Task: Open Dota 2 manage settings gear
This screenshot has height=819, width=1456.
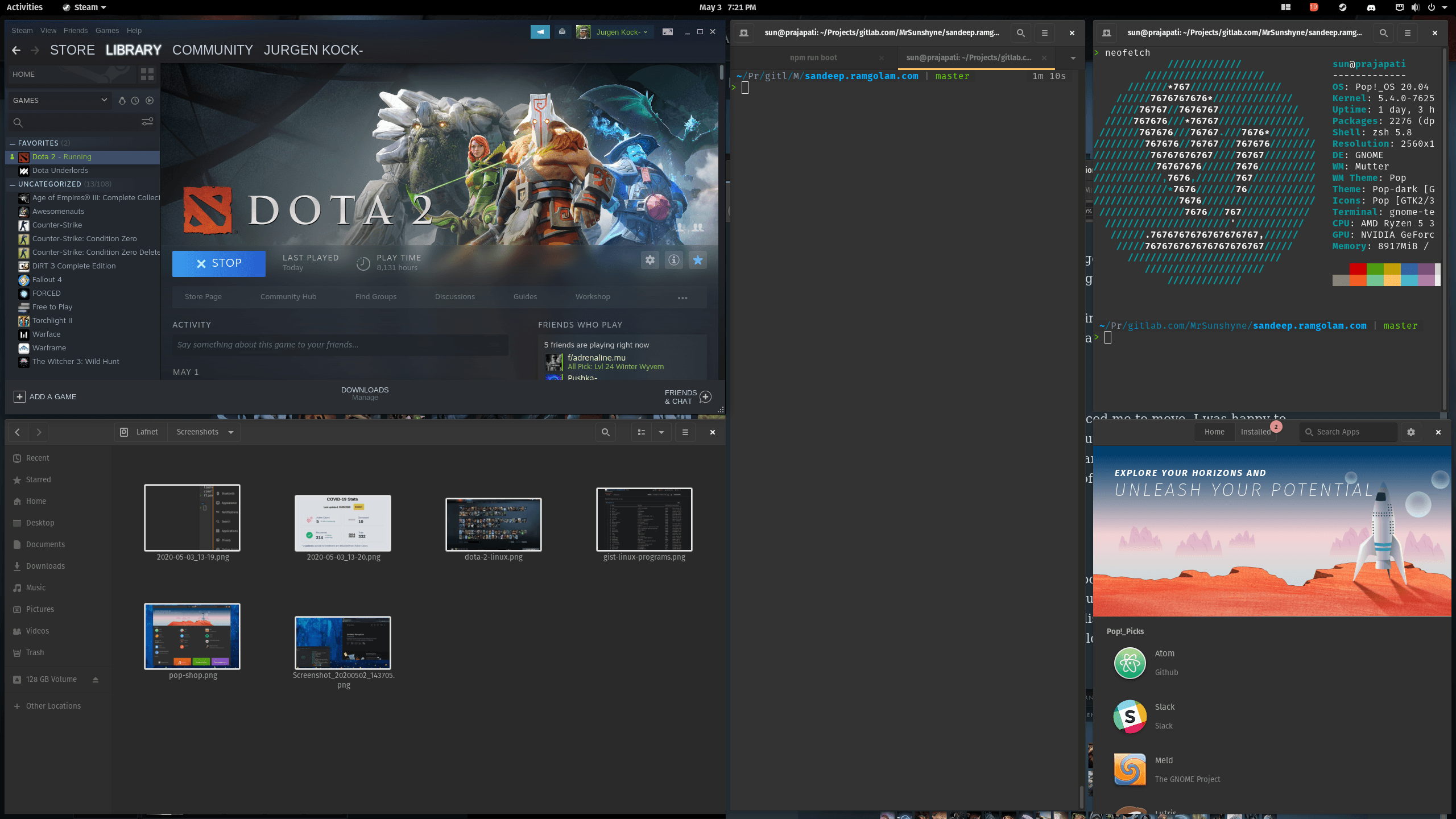Action: click(650, 260)
